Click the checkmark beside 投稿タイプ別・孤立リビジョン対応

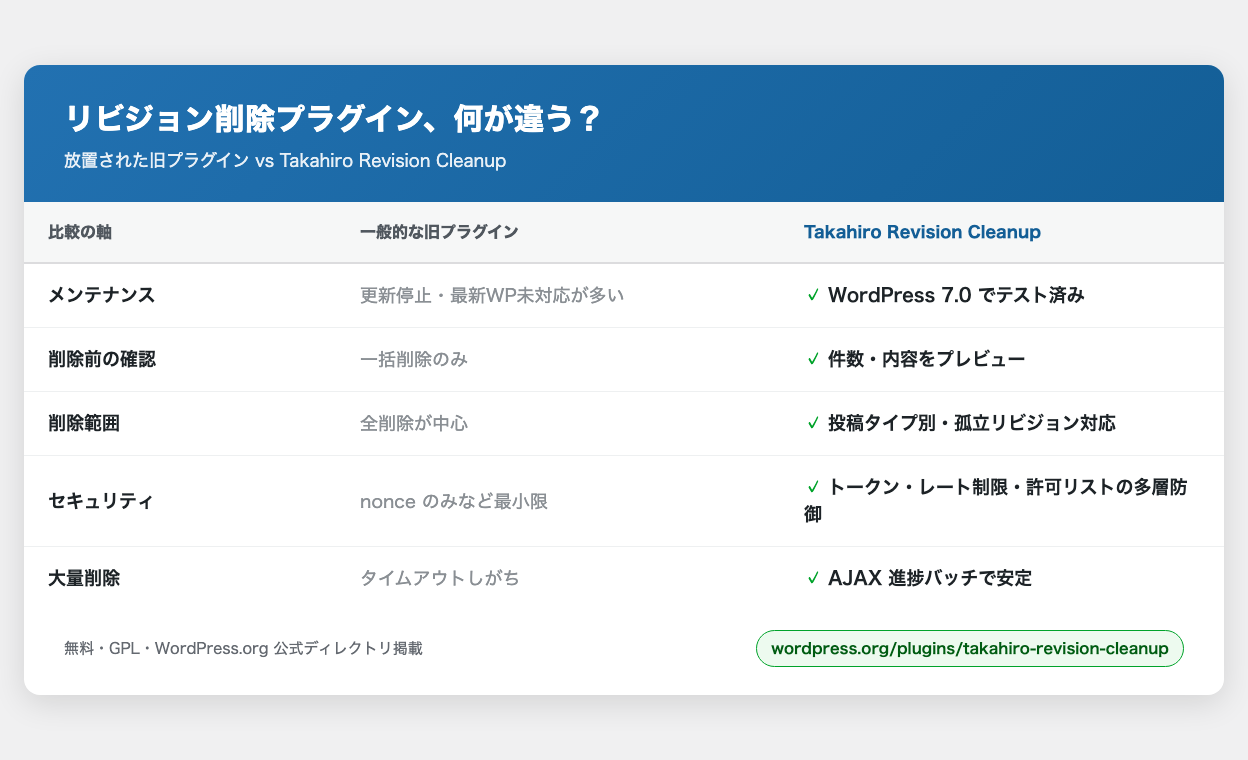tap(813, 423)
